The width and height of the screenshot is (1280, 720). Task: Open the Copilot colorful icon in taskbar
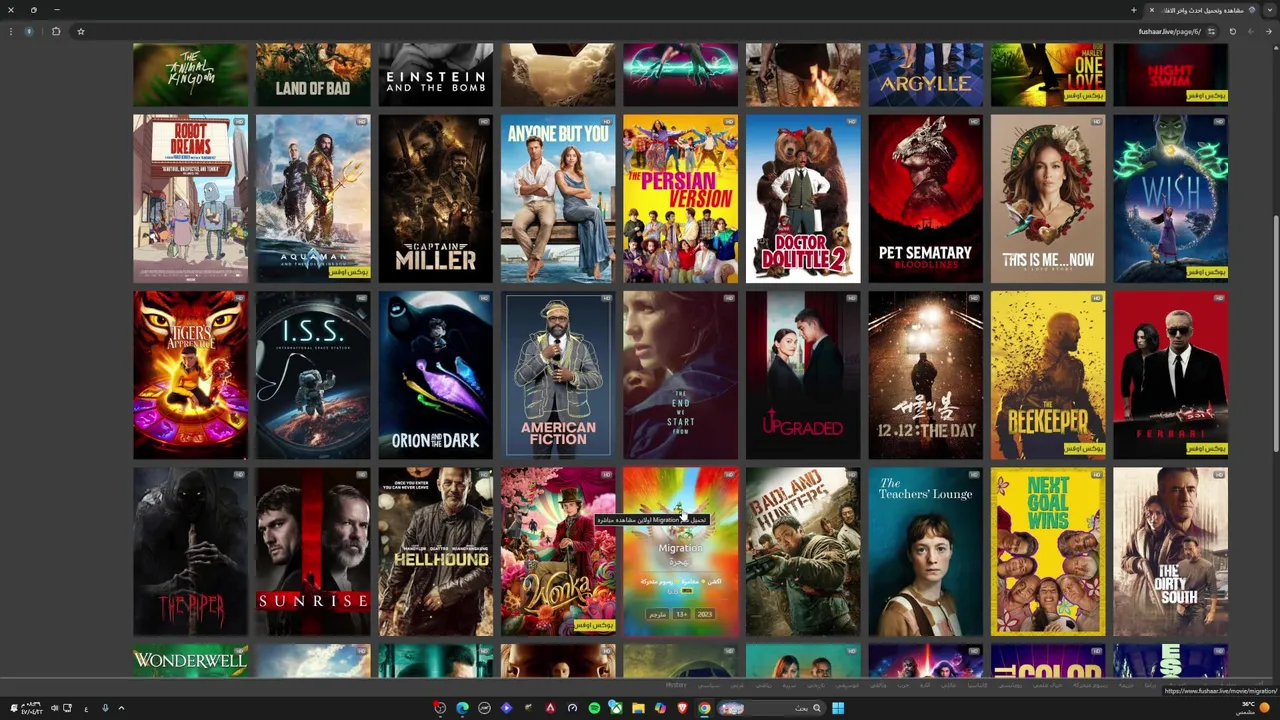pyautogui.click(x=661, y=708)
